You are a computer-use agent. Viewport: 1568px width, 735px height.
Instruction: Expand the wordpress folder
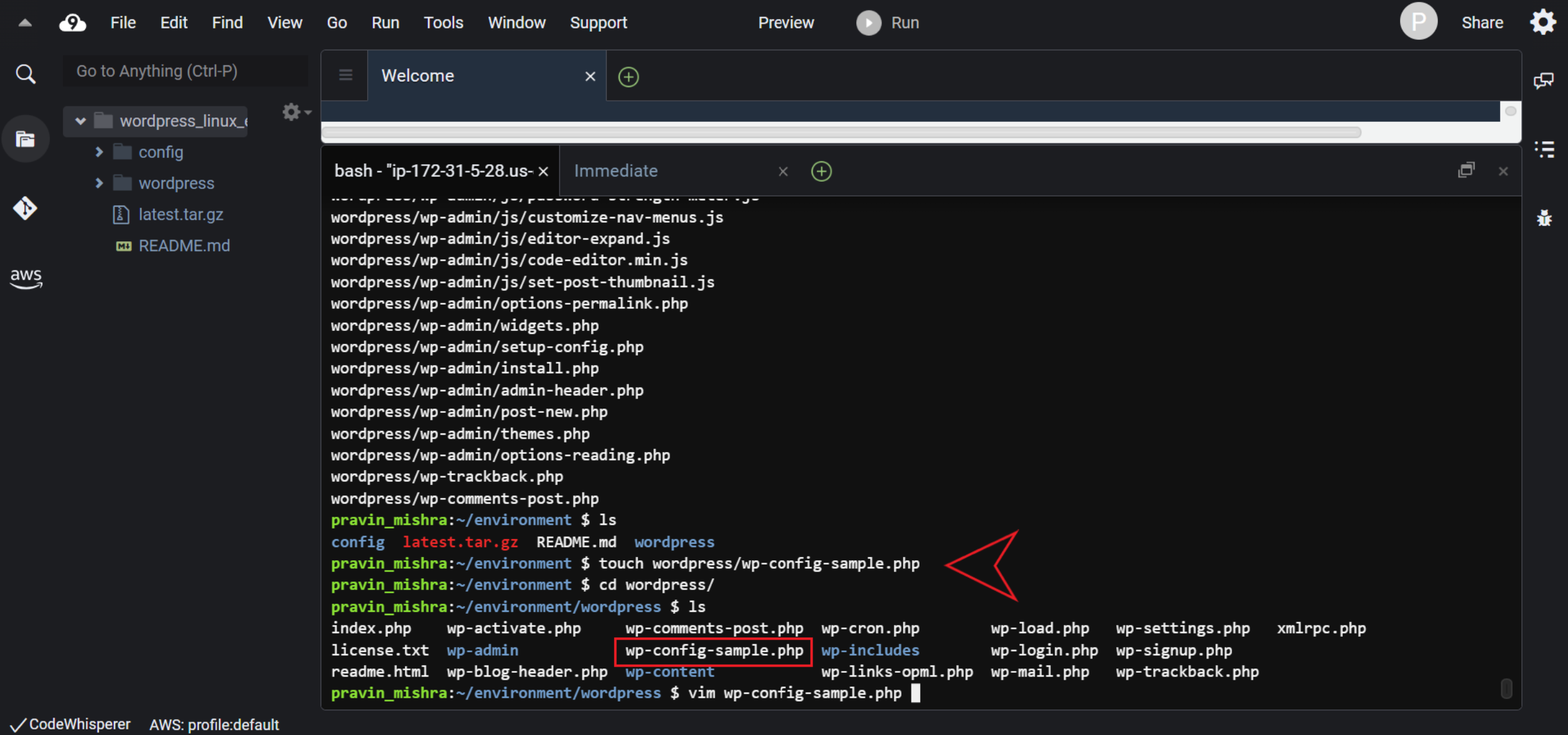click(x=99, y=183)
